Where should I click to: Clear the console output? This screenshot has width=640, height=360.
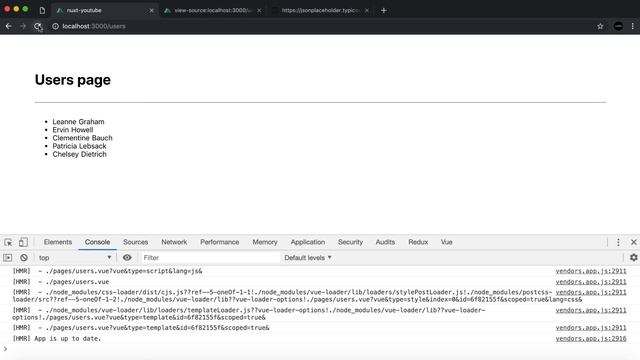click(24, 258)
